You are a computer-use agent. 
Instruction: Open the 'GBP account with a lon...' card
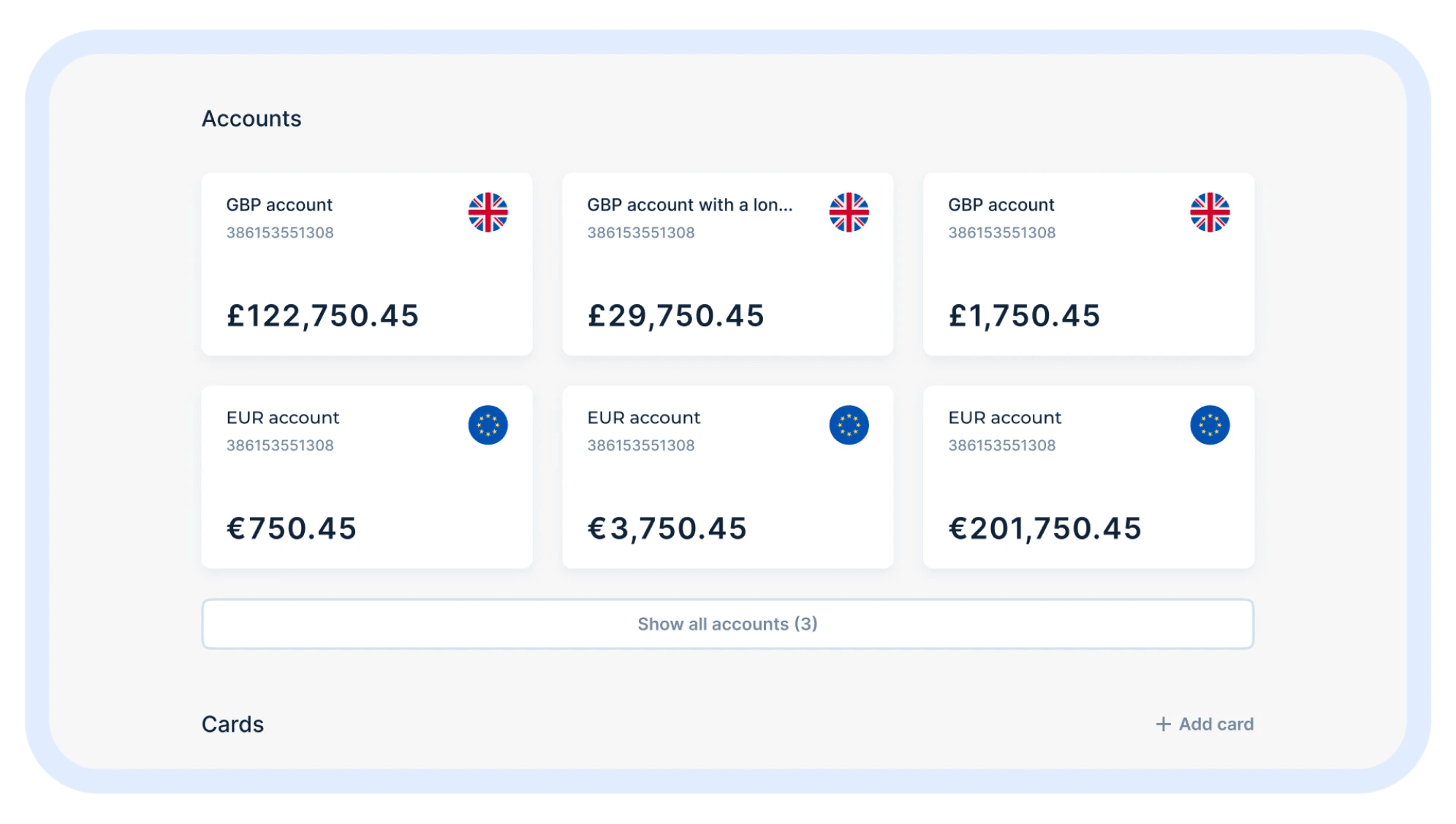(x=727, y=265)
